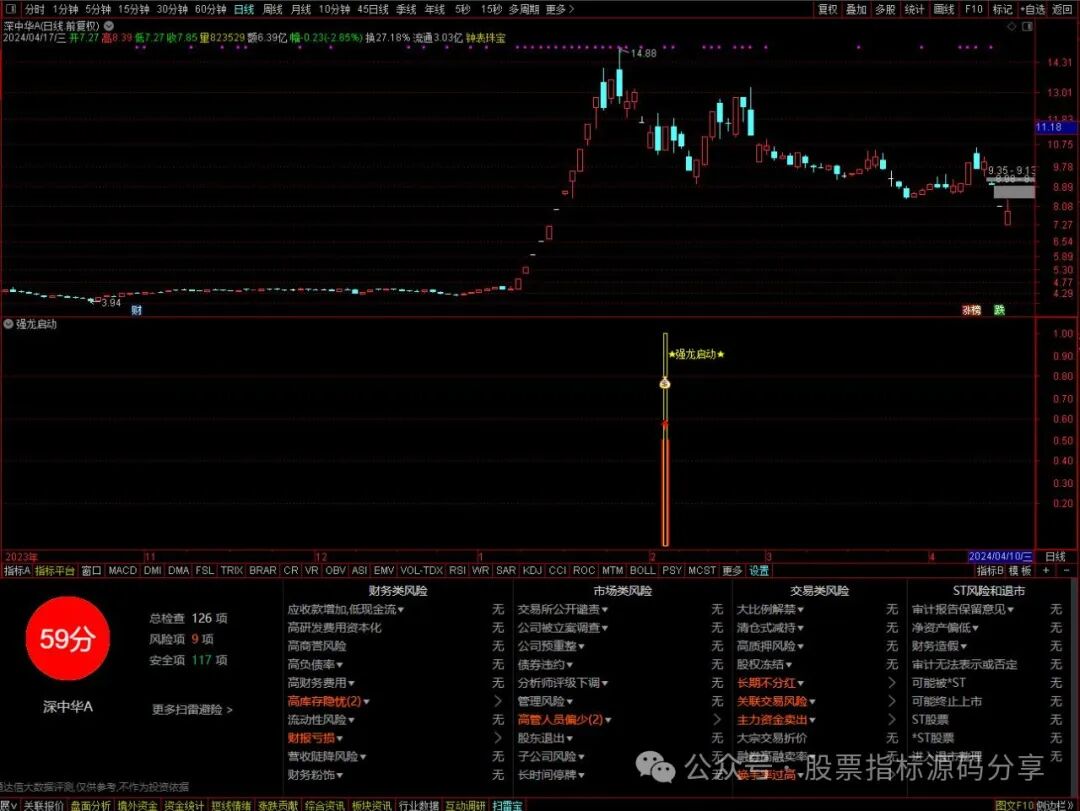Image resolution: width=1080 pixels, height=811 pixels.
Task: Click the 日线 label at axis corner
Action: point(1055,556)
